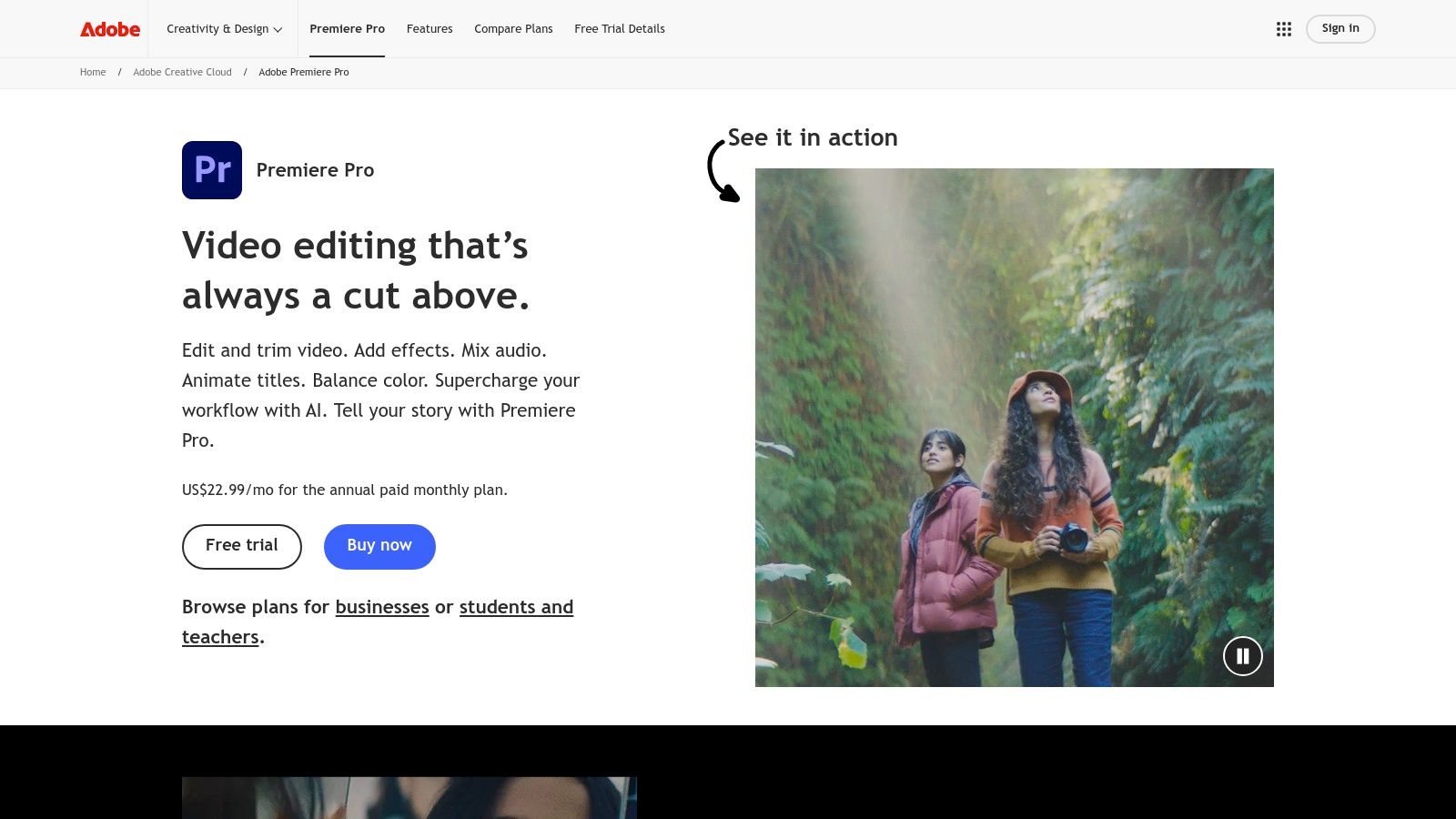
Task: Open Adobe Creative Cloud breadcrumb link
Action: [x=182, y=72]
